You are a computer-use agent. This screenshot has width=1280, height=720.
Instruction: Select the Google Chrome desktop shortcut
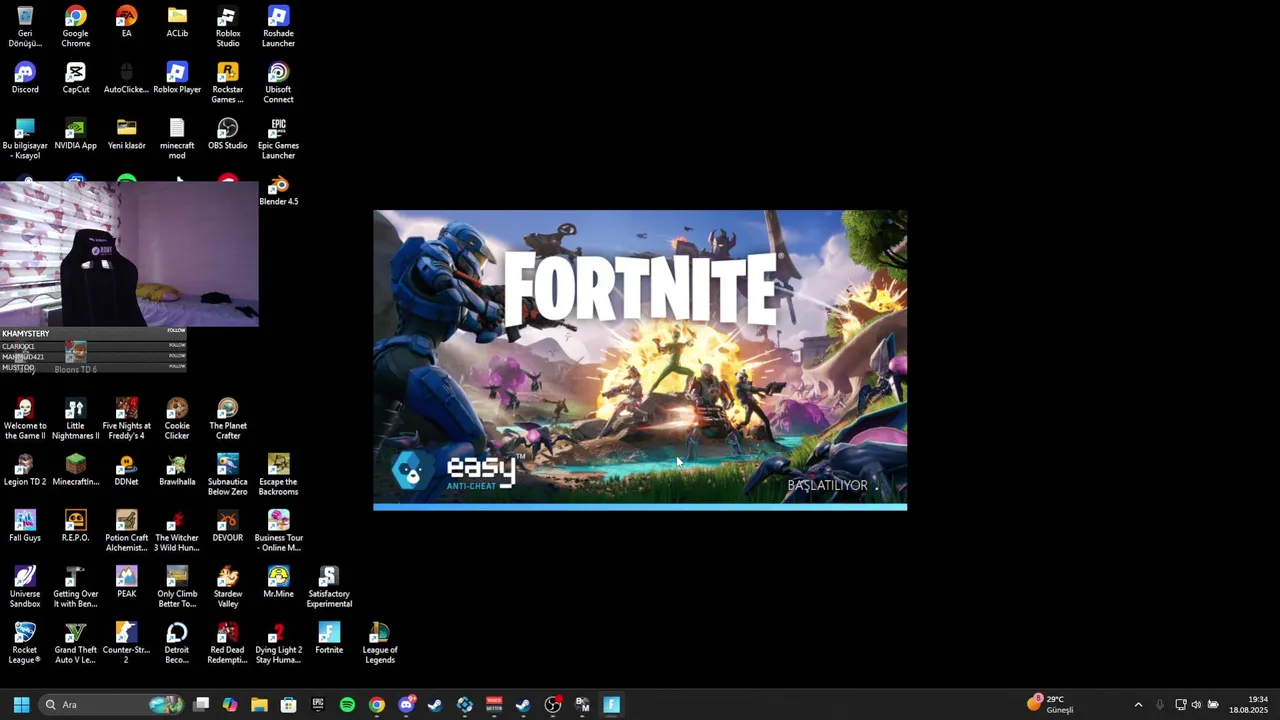[76, 27]
